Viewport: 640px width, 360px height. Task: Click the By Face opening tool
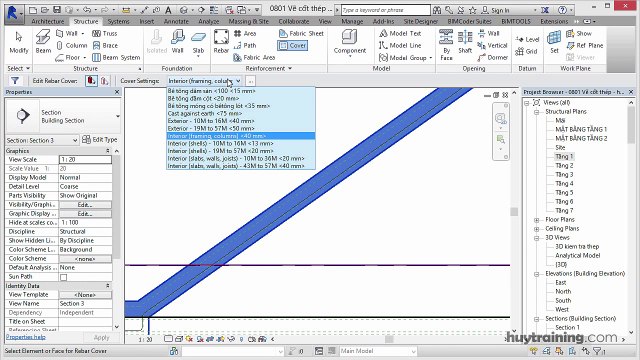coord(446,45)
